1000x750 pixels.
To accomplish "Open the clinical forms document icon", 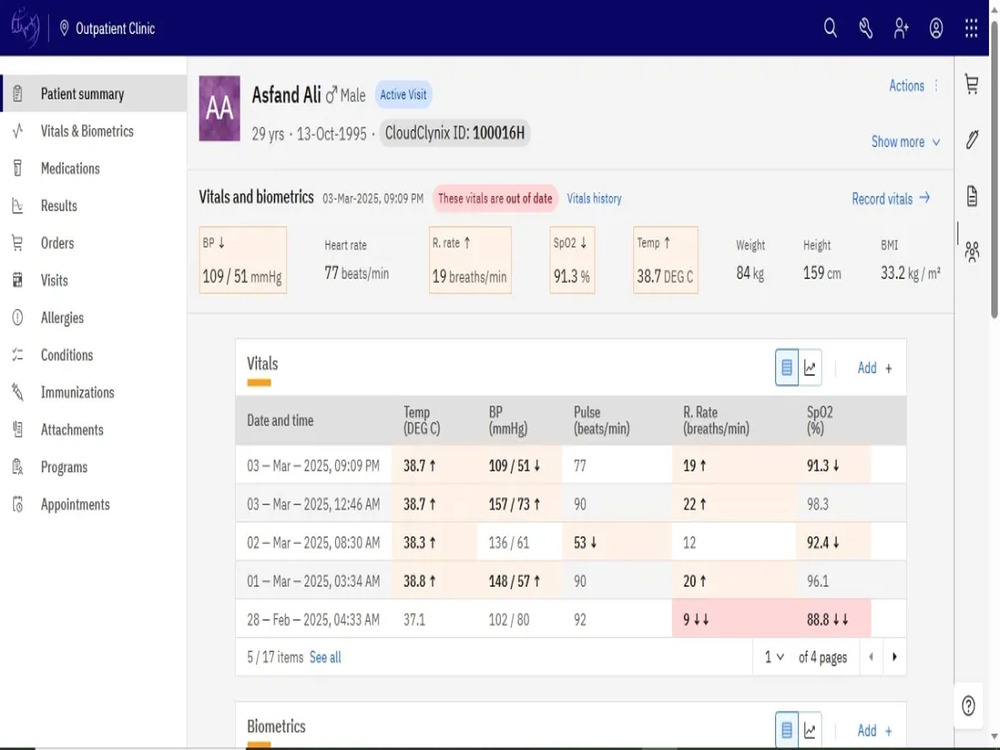I will tap(971, 196).
